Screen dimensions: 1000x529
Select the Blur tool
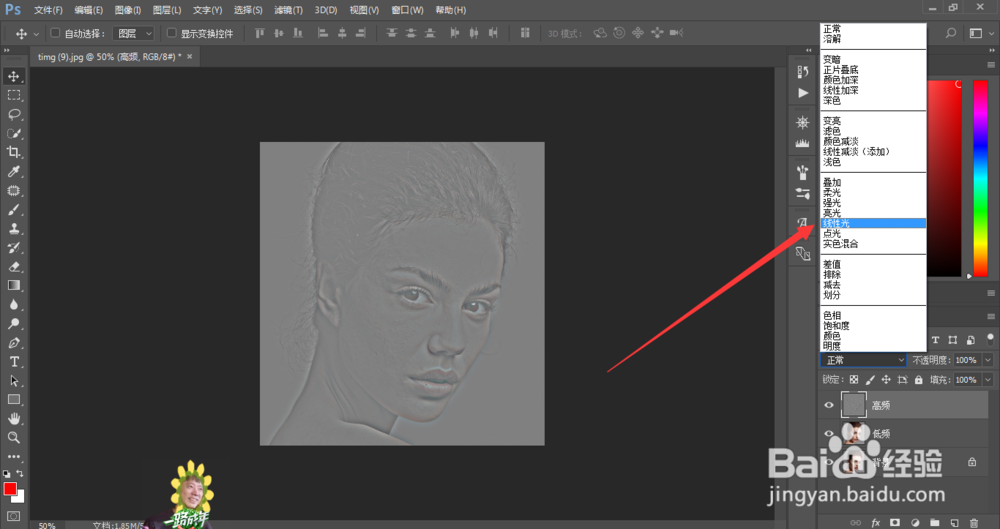[13, 304]
